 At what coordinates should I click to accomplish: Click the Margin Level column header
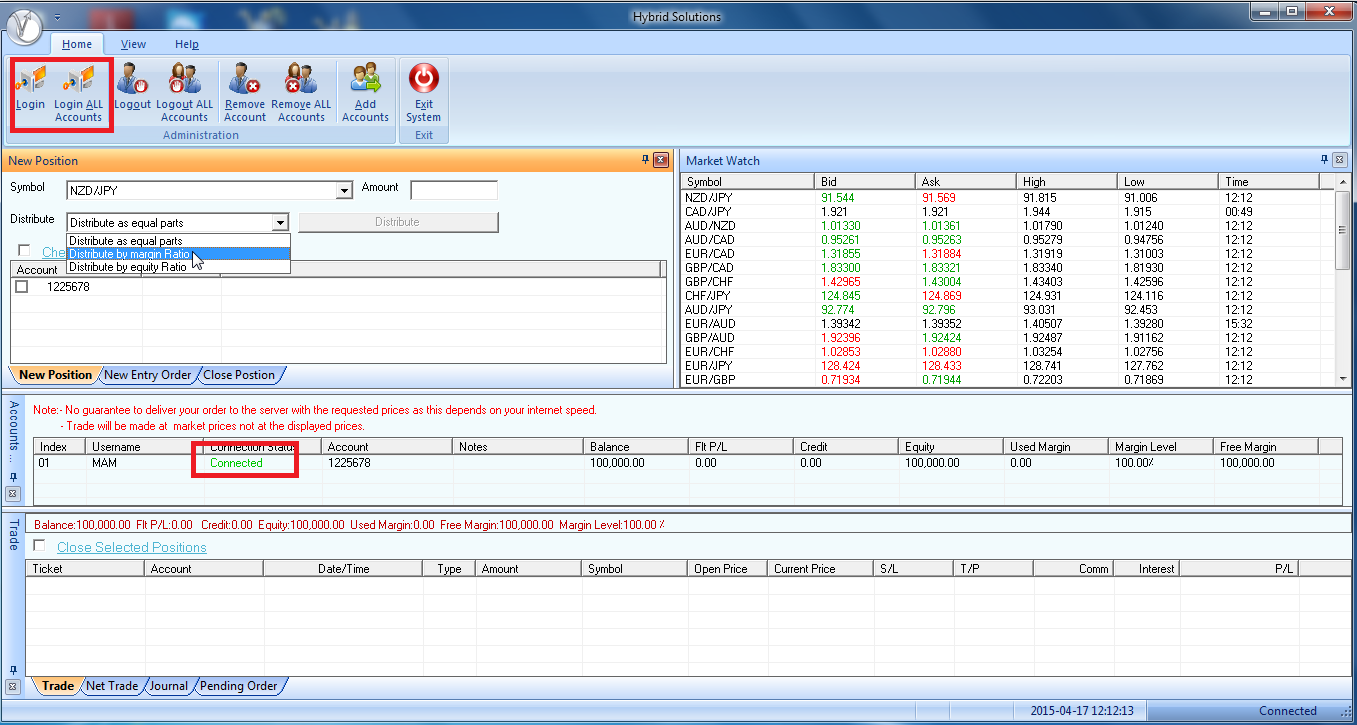(1160, 447)
